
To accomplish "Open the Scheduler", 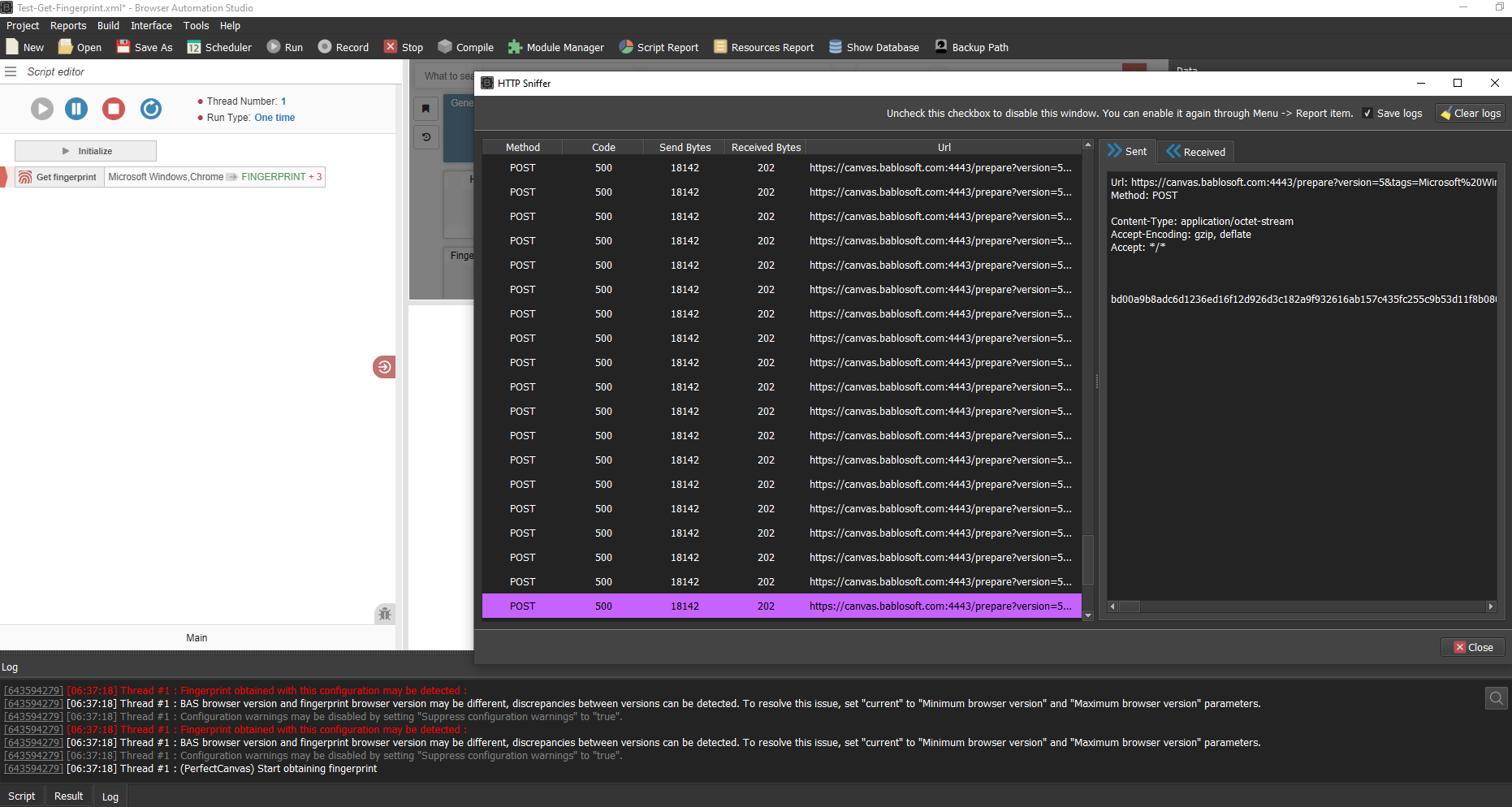I will (x=219, y=47).
